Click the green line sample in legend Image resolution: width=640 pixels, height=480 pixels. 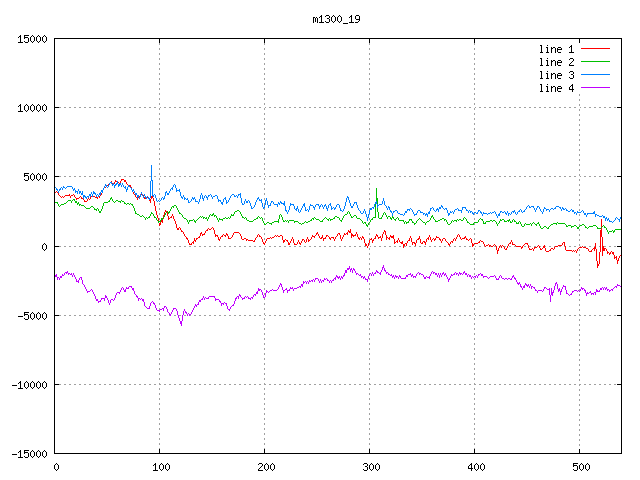tap(595, 62)
